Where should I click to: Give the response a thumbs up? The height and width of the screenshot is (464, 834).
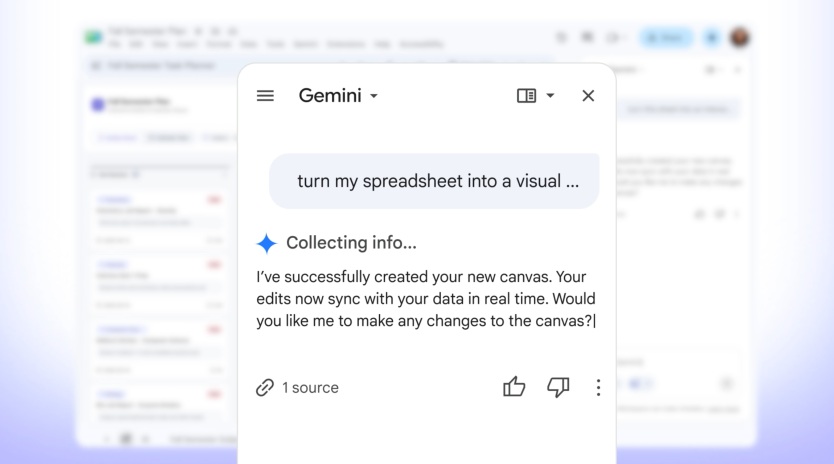click(x=514, y=387)
